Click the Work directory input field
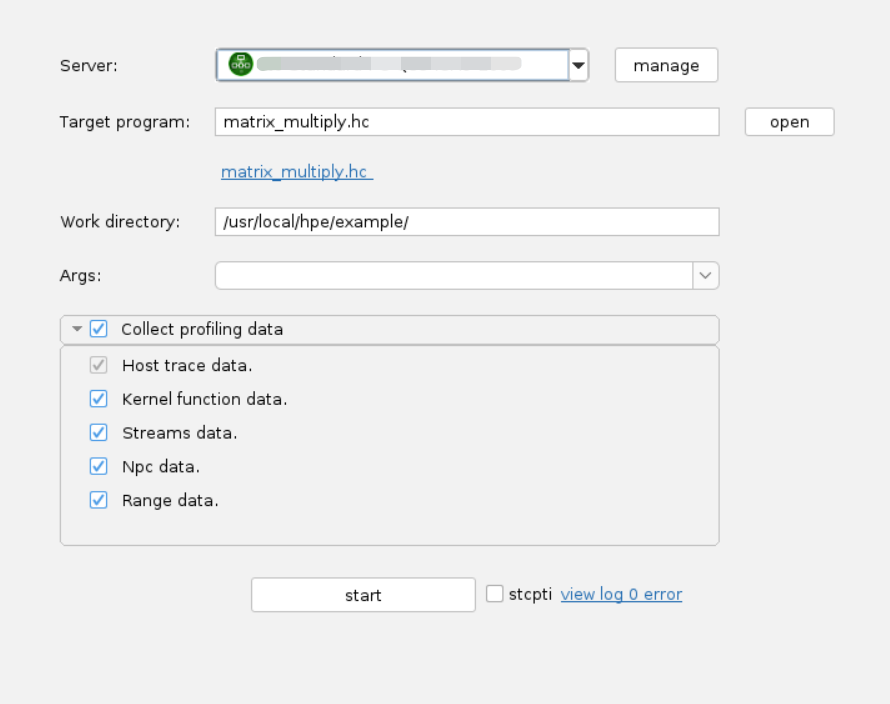This screenshot has width=890, height=704. [466, 222]
